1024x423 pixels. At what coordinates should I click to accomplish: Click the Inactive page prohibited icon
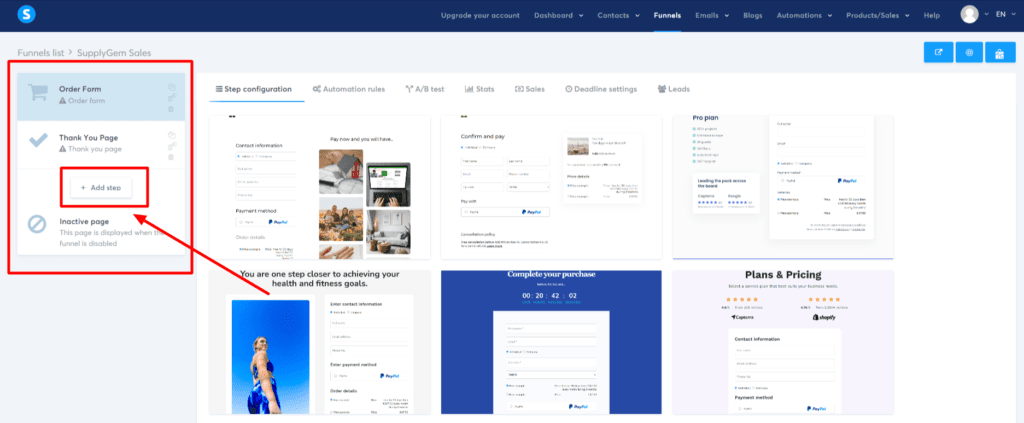[37, 225]
